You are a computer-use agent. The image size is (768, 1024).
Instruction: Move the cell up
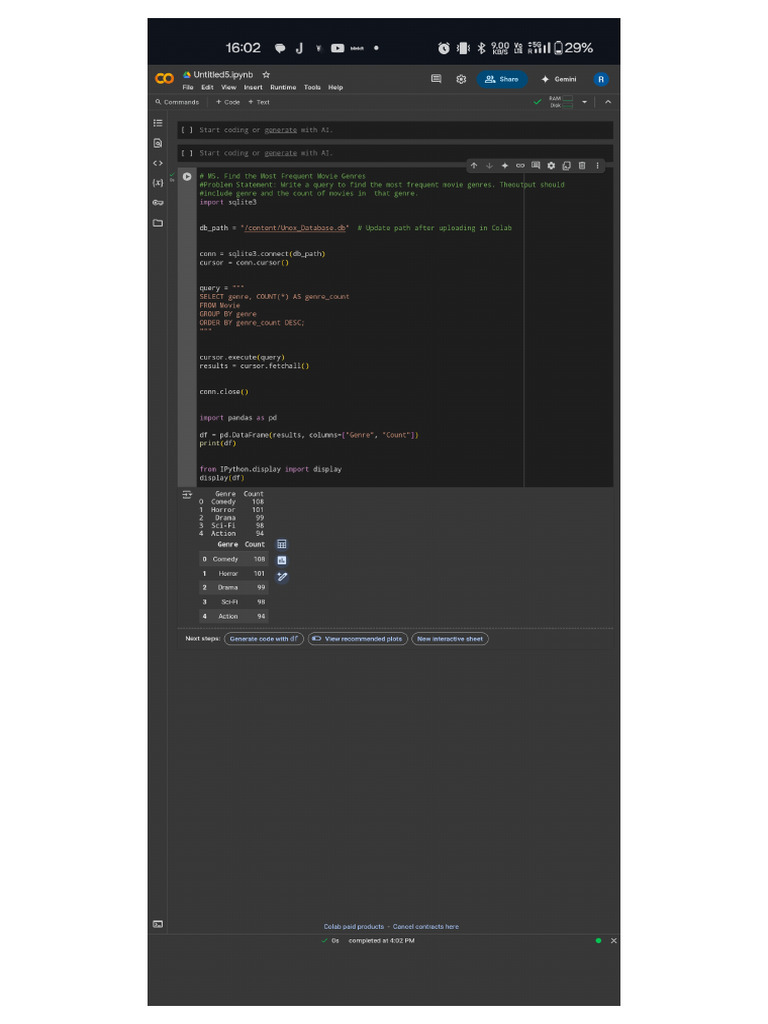pos(474,166)
